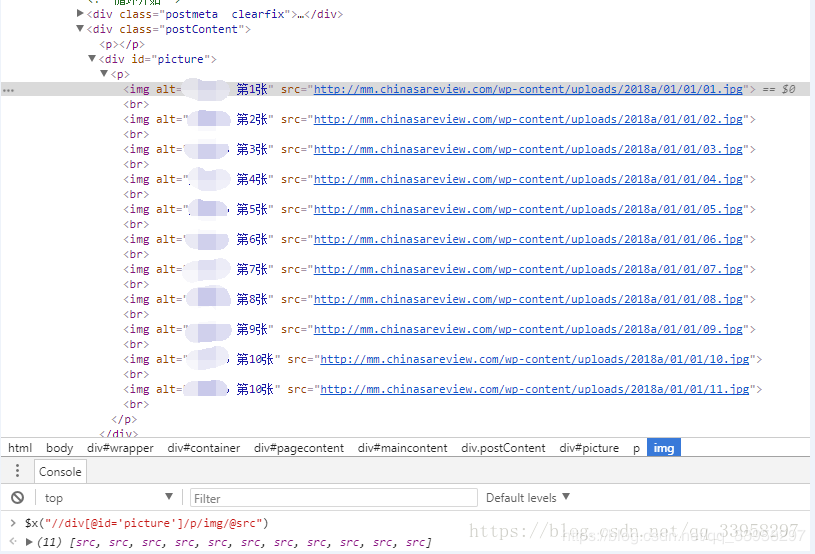Collapse the div id picture node
The width and height of the screenshot is (815, 554).
[92, 58]
